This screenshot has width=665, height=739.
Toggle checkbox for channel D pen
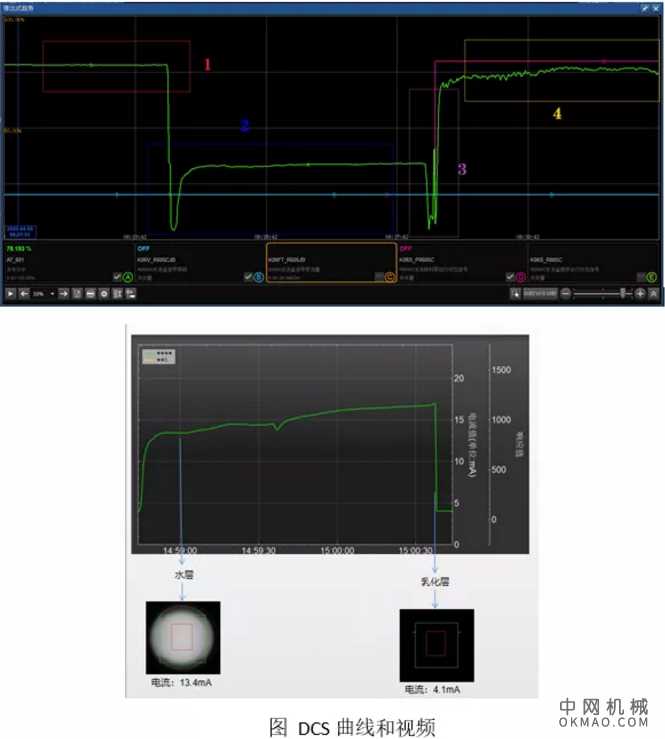coord(509,276)
